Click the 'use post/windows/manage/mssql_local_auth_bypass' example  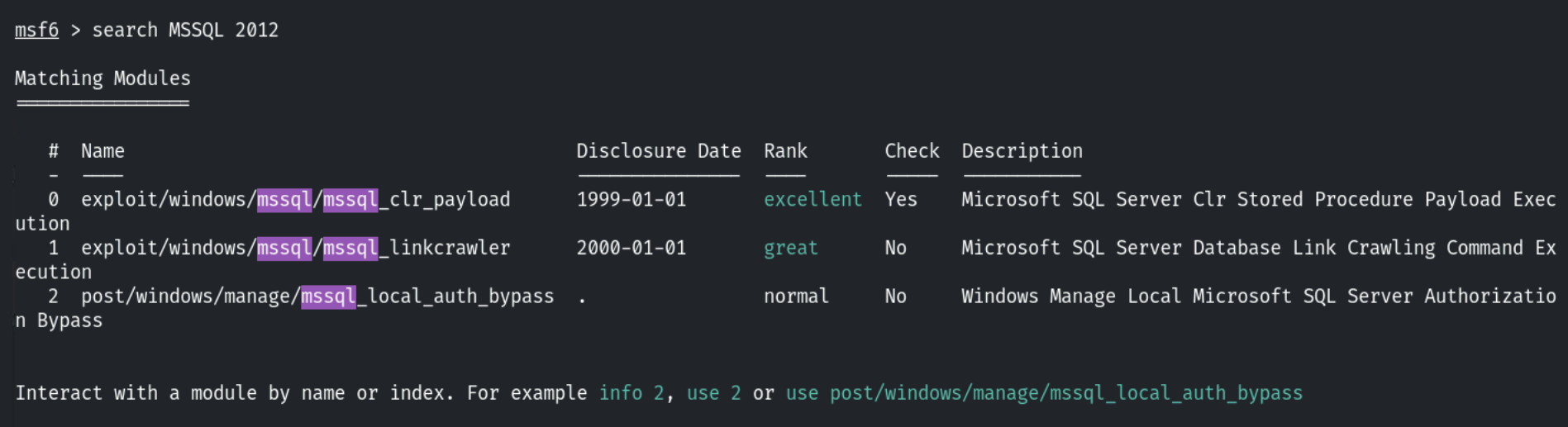point(1044,393)
